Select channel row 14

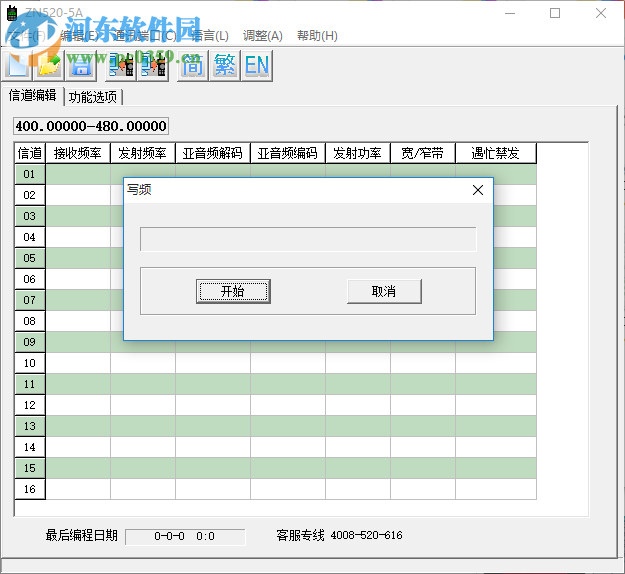tap(30, 447)
